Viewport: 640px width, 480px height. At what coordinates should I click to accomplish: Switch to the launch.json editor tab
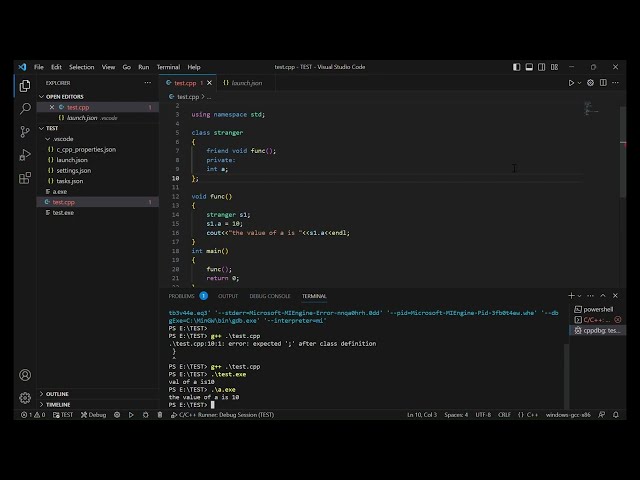(246, 83)
